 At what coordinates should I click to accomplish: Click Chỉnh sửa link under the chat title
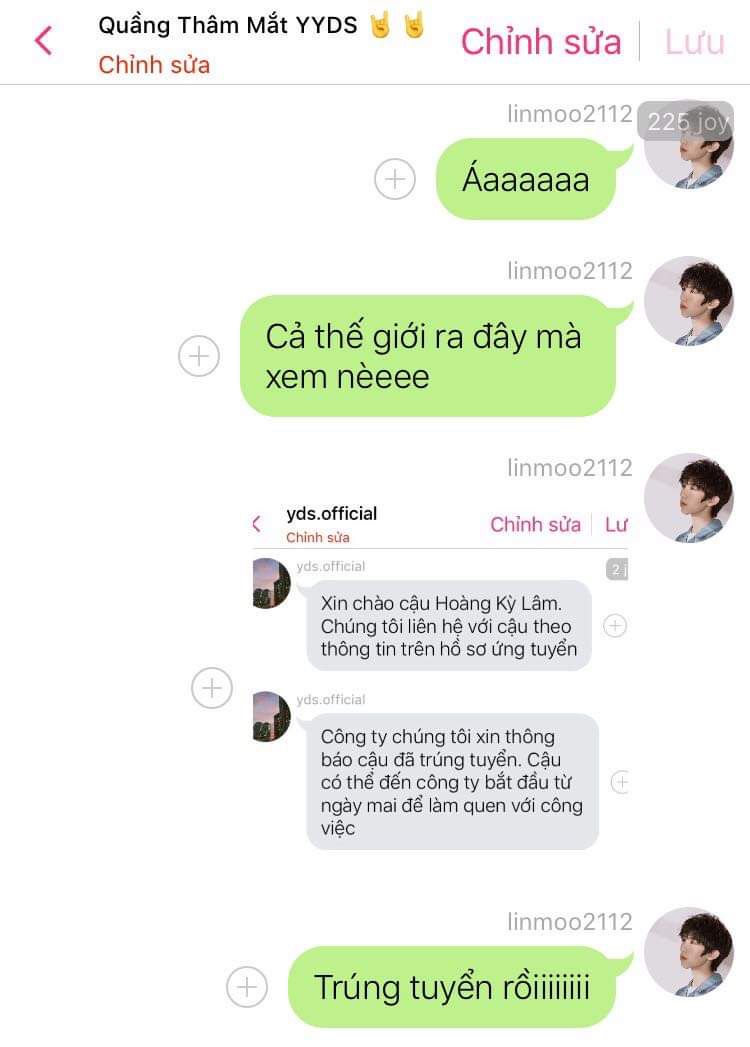point(154,65)
